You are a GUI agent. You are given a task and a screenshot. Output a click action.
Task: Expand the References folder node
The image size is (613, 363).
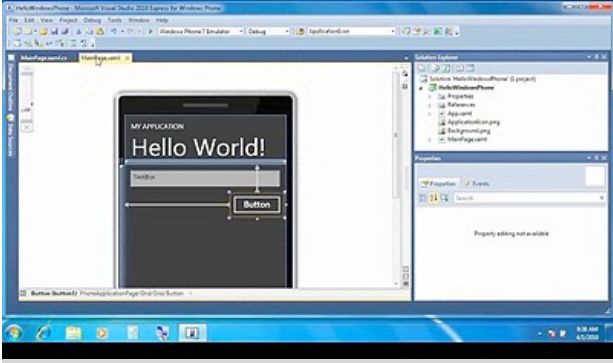coord(430,105)
